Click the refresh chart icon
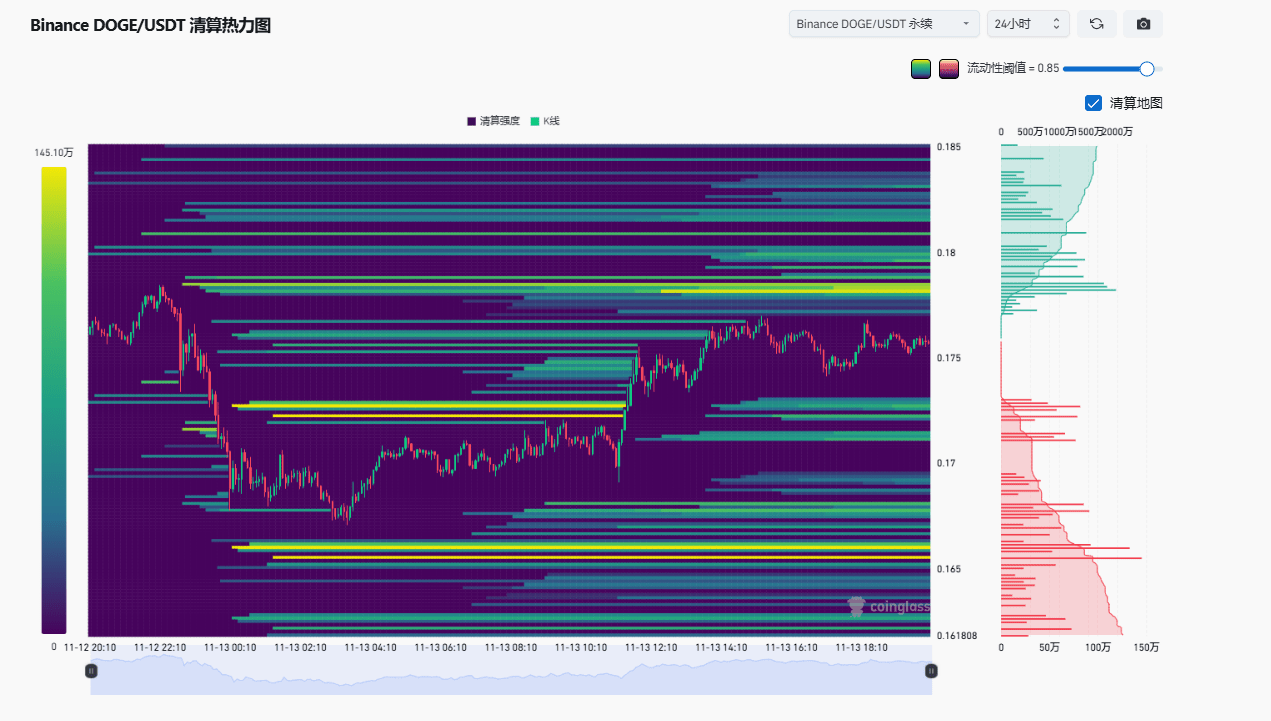 [1096, 24]
